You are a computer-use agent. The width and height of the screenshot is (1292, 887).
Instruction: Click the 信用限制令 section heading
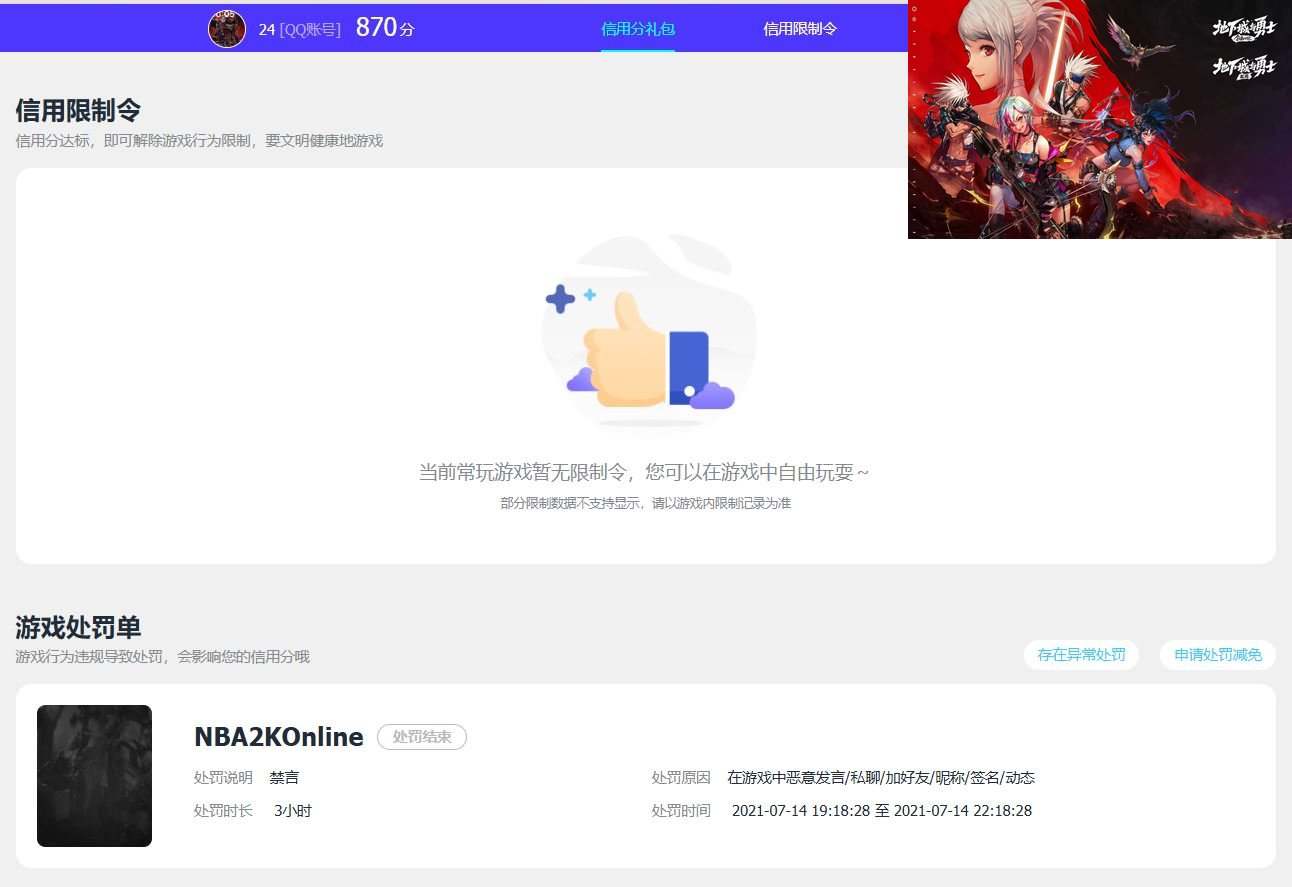pos(78,110)
